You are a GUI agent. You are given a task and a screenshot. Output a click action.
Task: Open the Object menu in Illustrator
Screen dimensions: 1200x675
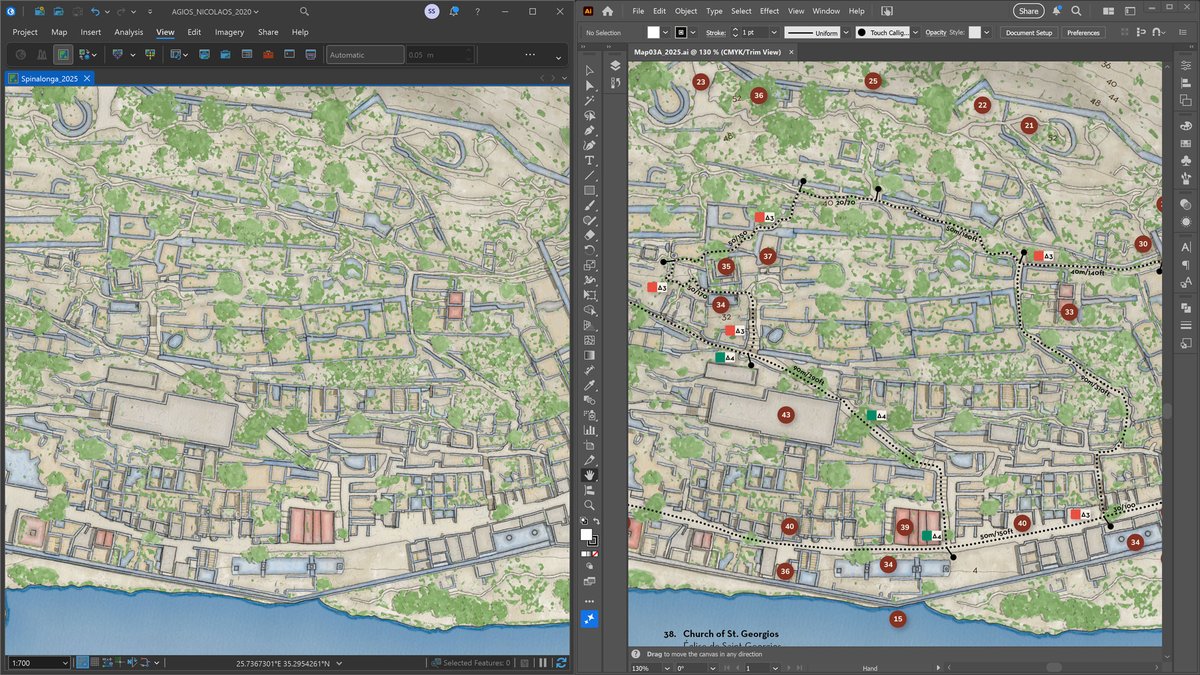point(686,11)
